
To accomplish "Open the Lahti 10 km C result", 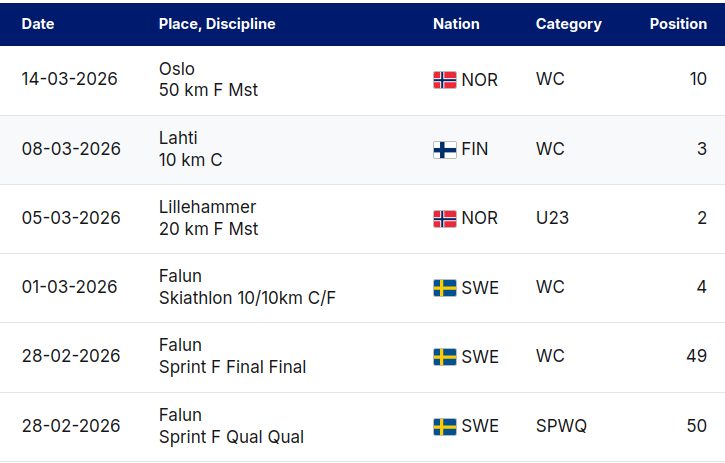I will 191,149.
